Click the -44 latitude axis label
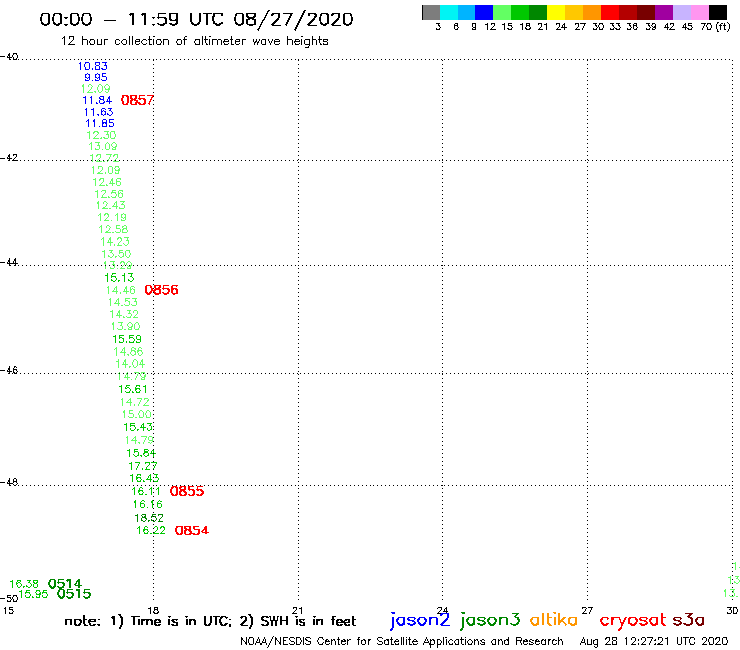Screen dimensions: 740x650 [9, 262]
